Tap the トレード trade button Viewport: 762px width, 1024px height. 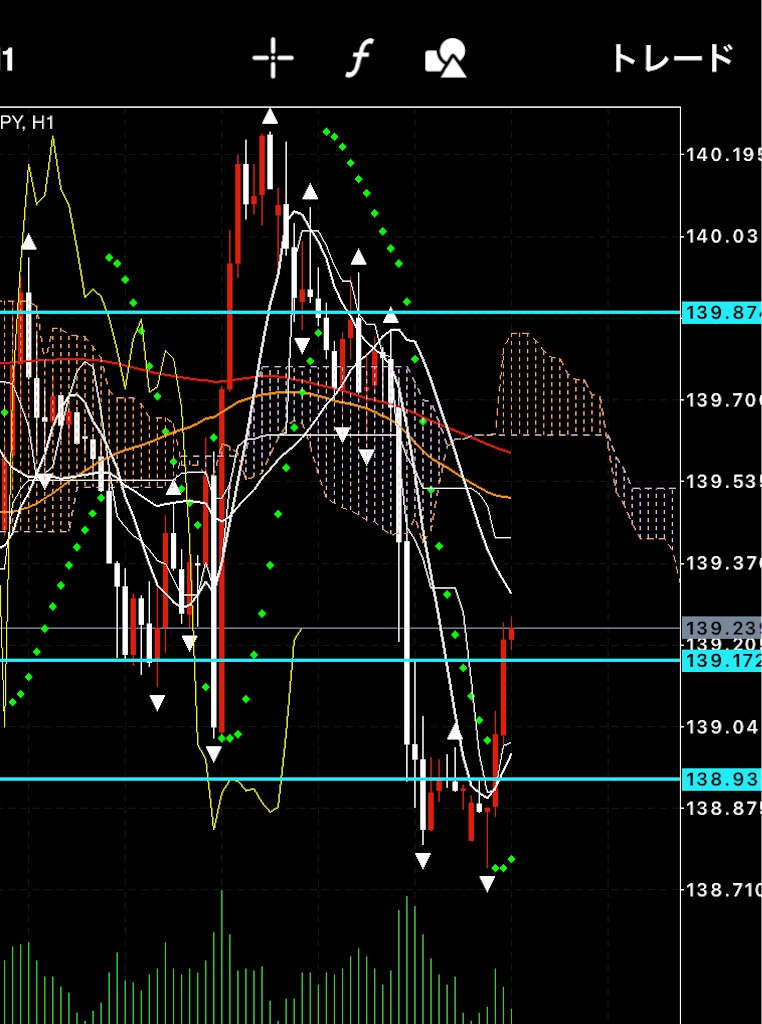coord(673,59)
